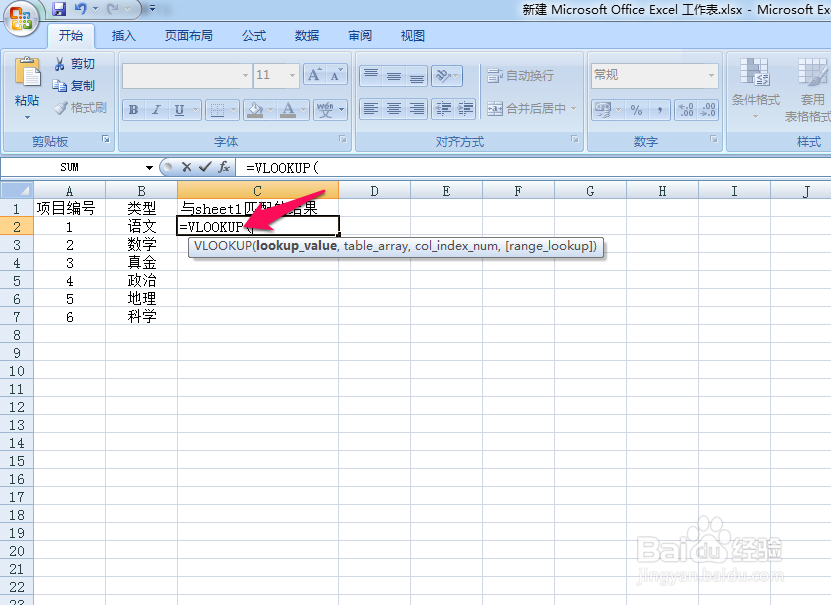Expand the 粘贴 options arrow

27,117
